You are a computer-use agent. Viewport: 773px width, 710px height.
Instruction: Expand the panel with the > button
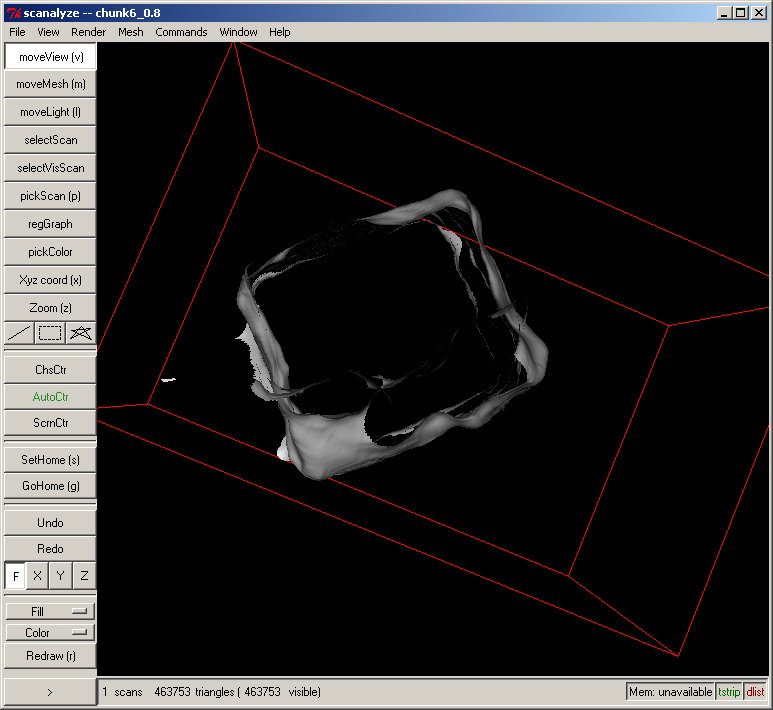click(50, 692)
